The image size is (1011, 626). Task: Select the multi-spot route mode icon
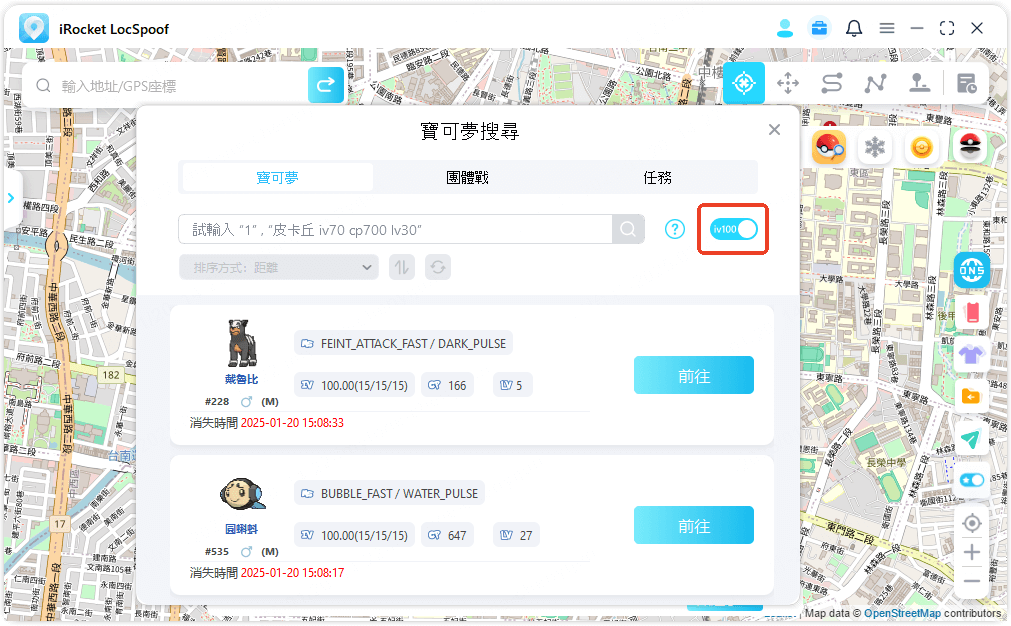(x=876, y=83)
